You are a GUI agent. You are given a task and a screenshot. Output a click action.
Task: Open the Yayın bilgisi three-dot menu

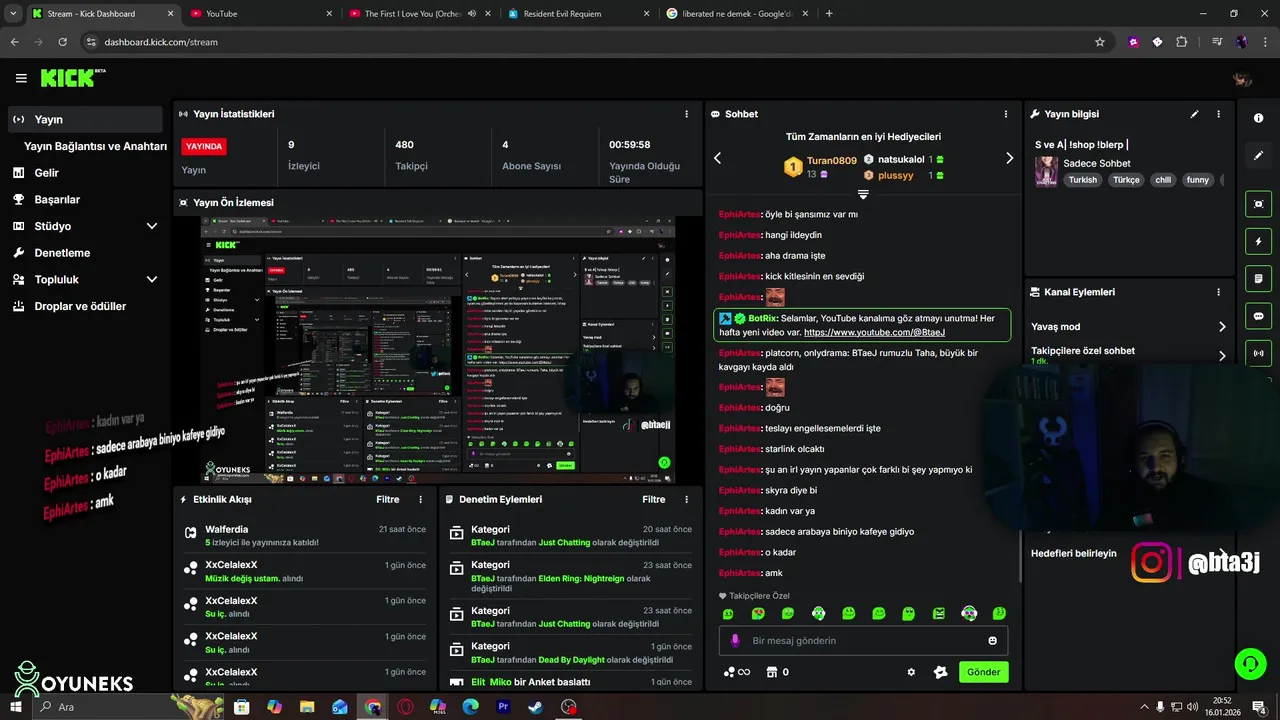click(1218, 114)
